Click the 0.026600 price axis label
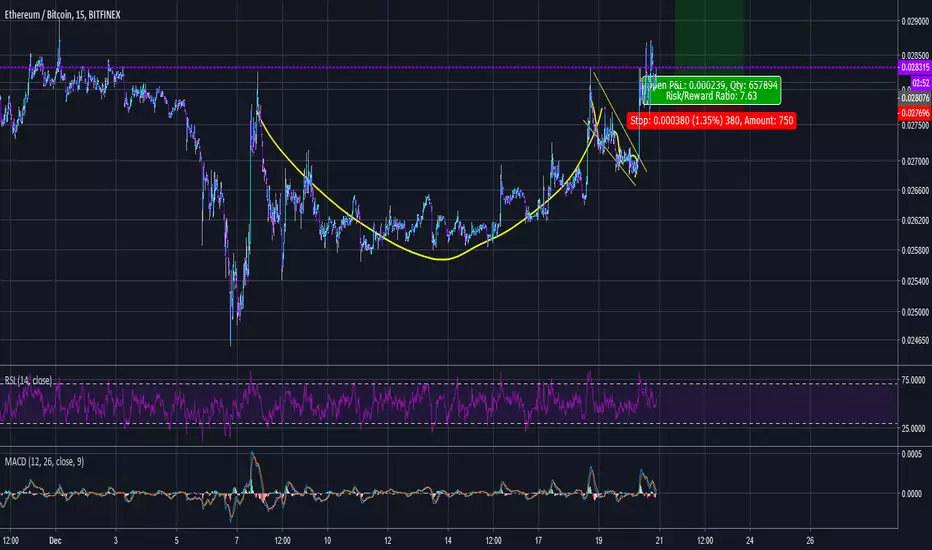932x550 pixels. click(915, 190)
